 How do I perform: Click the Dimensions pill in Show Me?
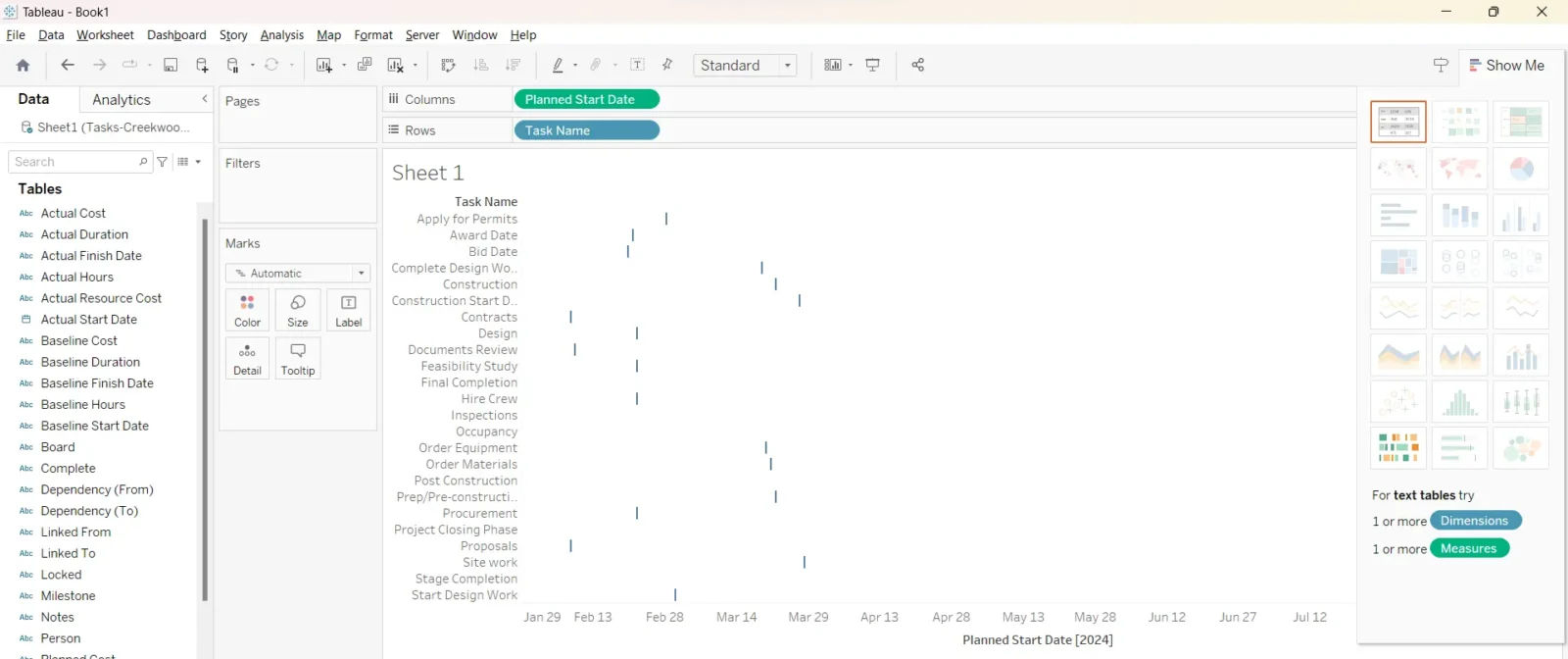tap(1475, 521)
